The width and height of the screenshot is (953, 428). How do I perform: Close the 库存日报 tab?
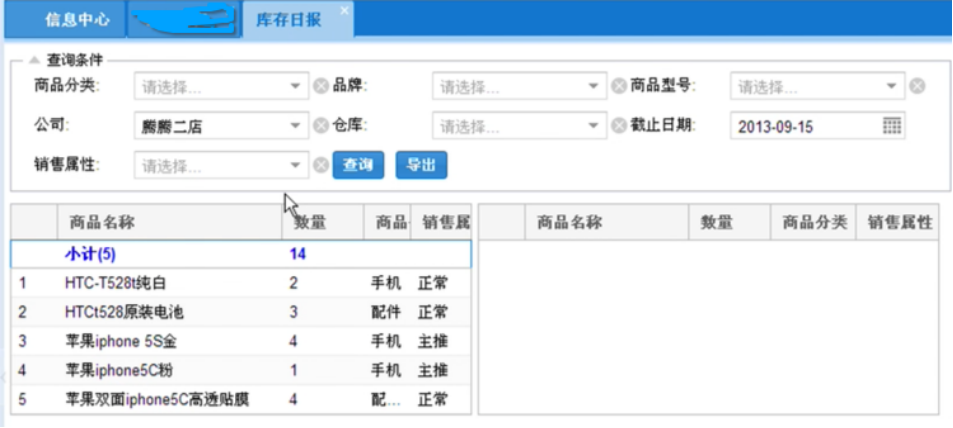(x=345, y=11)
